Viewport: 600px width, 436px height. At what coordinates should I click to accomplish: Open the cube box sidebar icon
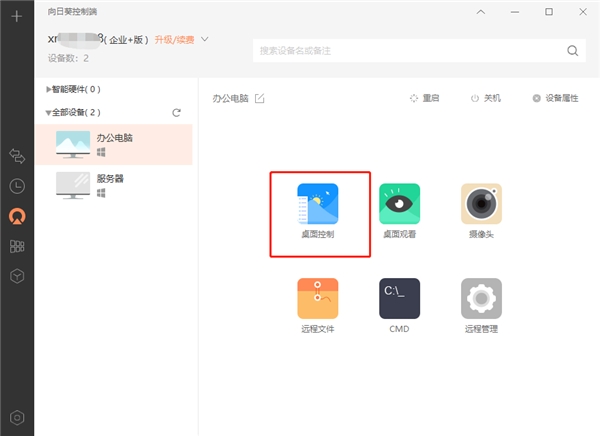[17, 276]
